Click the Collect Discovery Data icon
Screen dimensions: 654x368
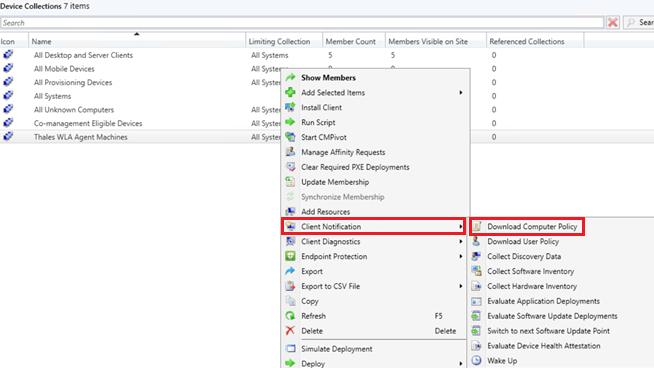pyautogui.click(x=476, y=256)
